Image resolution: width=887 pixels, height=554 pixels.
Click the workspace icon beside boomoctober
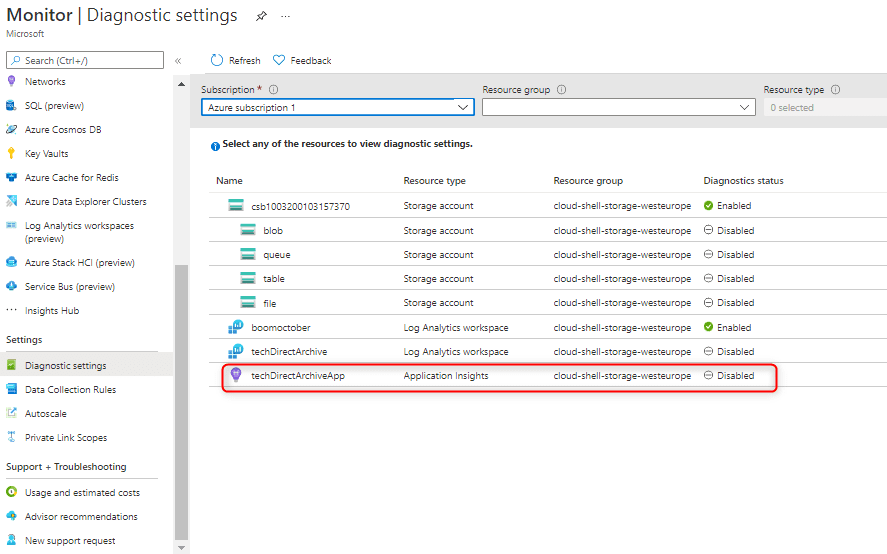[235, 327]
